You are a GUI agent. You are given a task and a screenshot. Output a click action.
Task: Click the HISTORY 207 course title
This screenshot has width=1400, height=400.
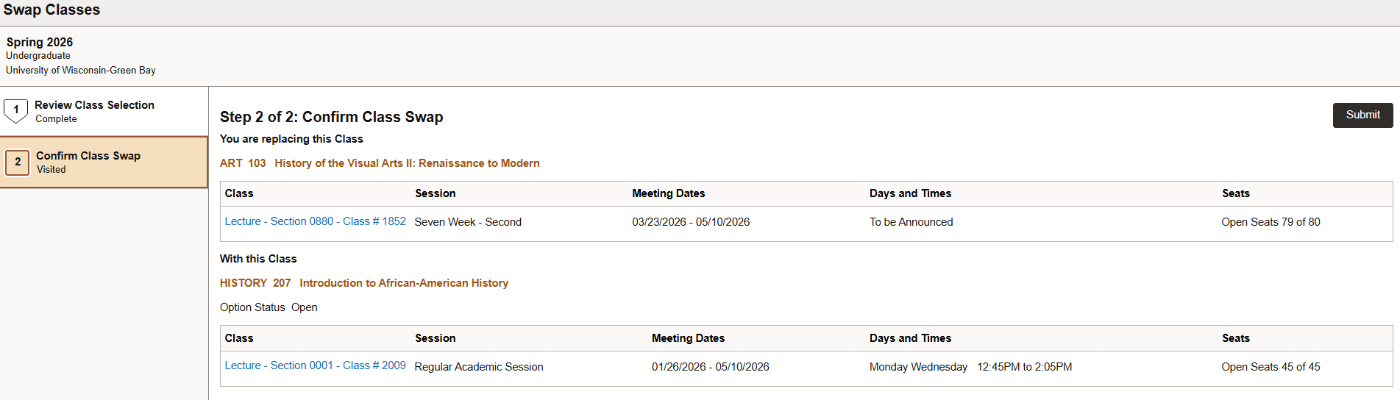point(364,283)
